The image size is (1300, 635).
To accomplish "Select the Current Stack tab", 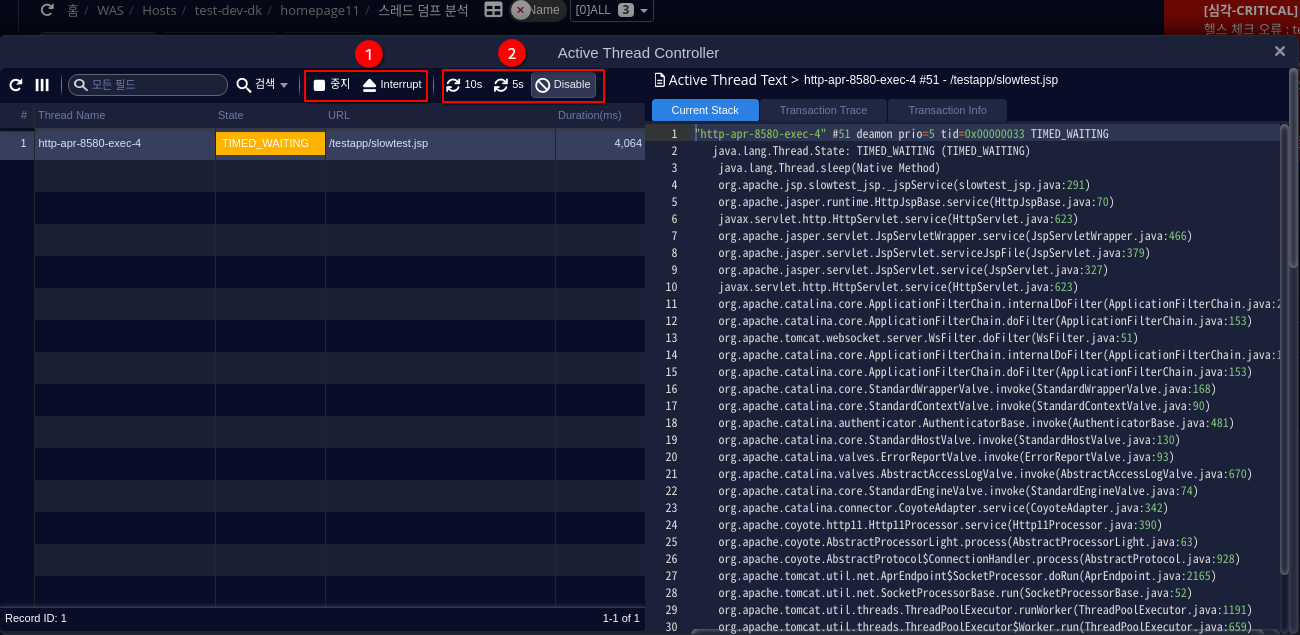I will [705, 110].
